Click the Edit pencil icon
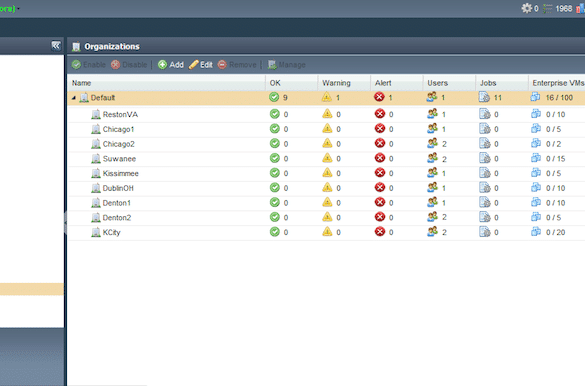 coord(193,65)
